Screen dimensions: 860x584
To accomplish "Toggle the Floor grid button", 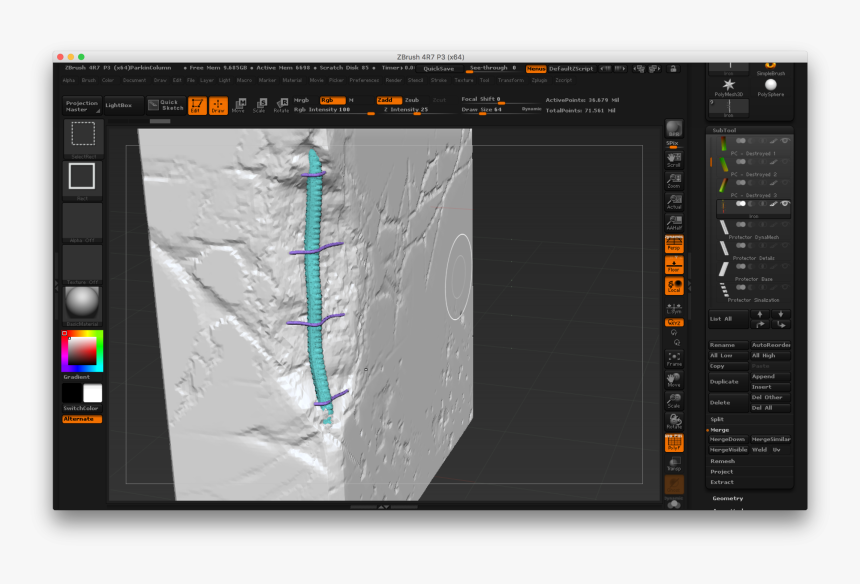I will [x=674, y=264].
